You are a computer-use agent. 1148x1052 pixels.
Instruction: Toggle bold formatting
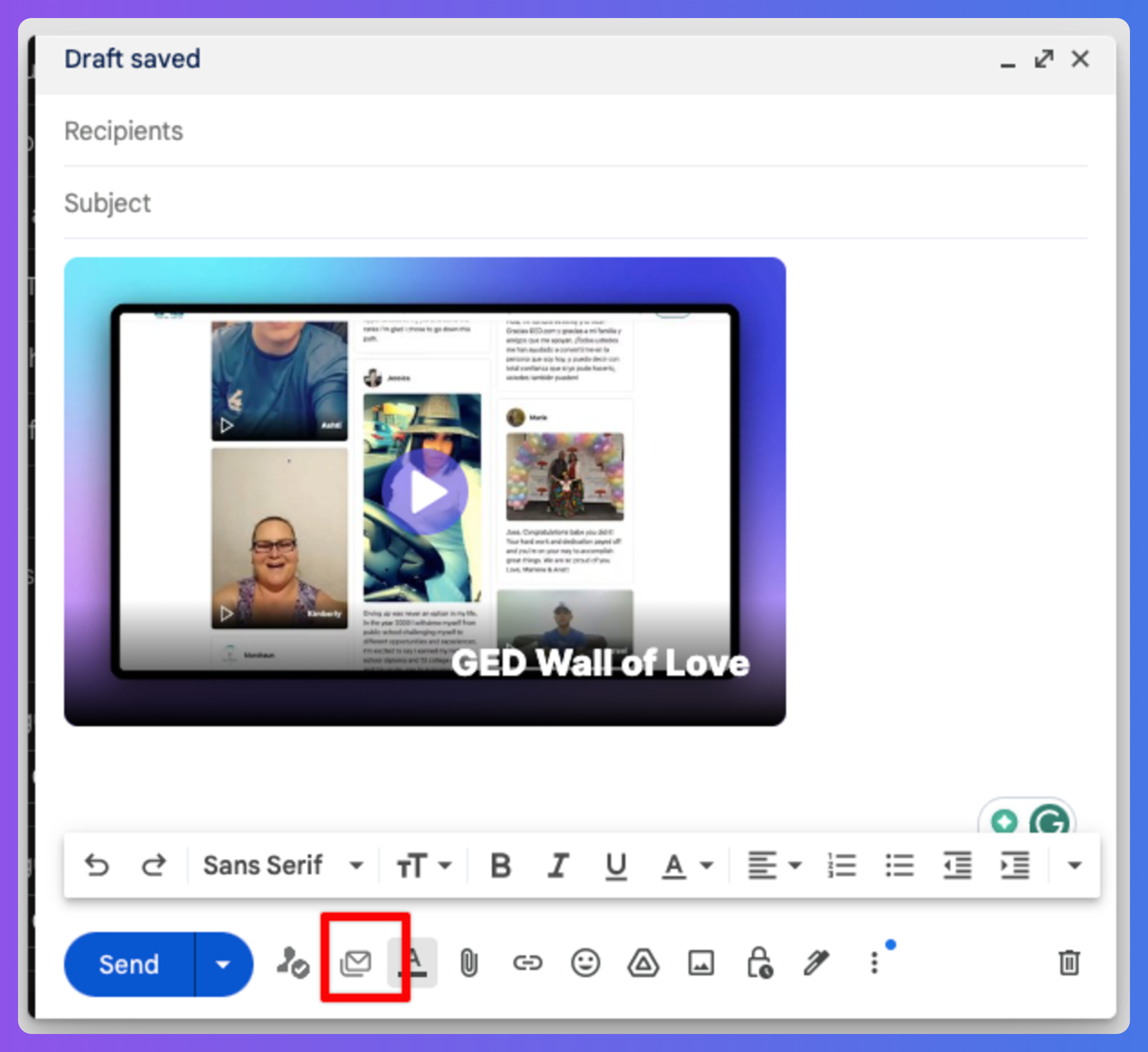500,866
